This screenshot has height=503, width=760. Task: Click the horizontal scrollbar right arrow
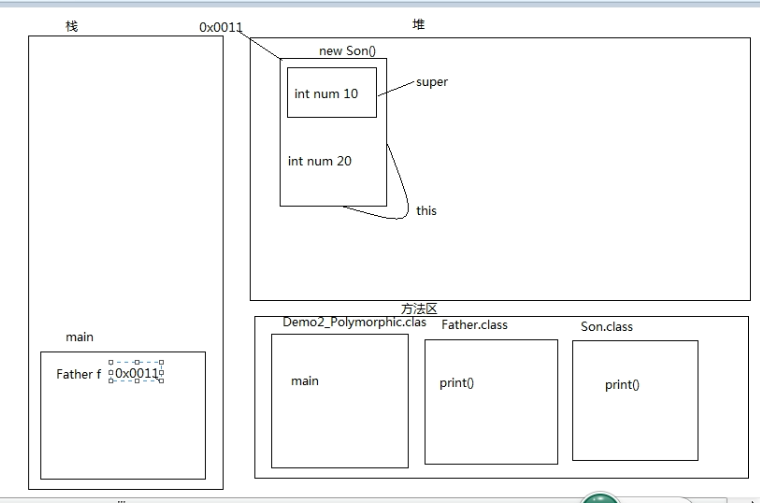click(x=753, y=501)
